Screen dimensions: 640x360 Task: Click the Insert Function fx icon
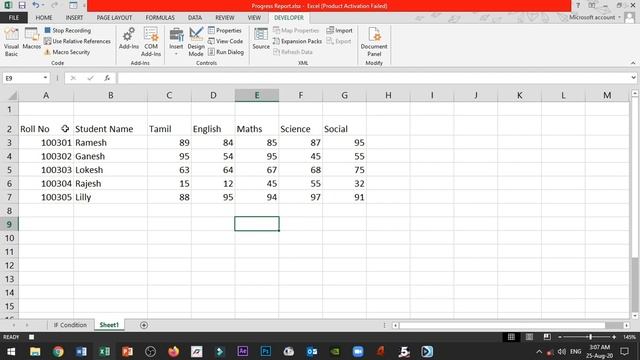tap(107, 78)
